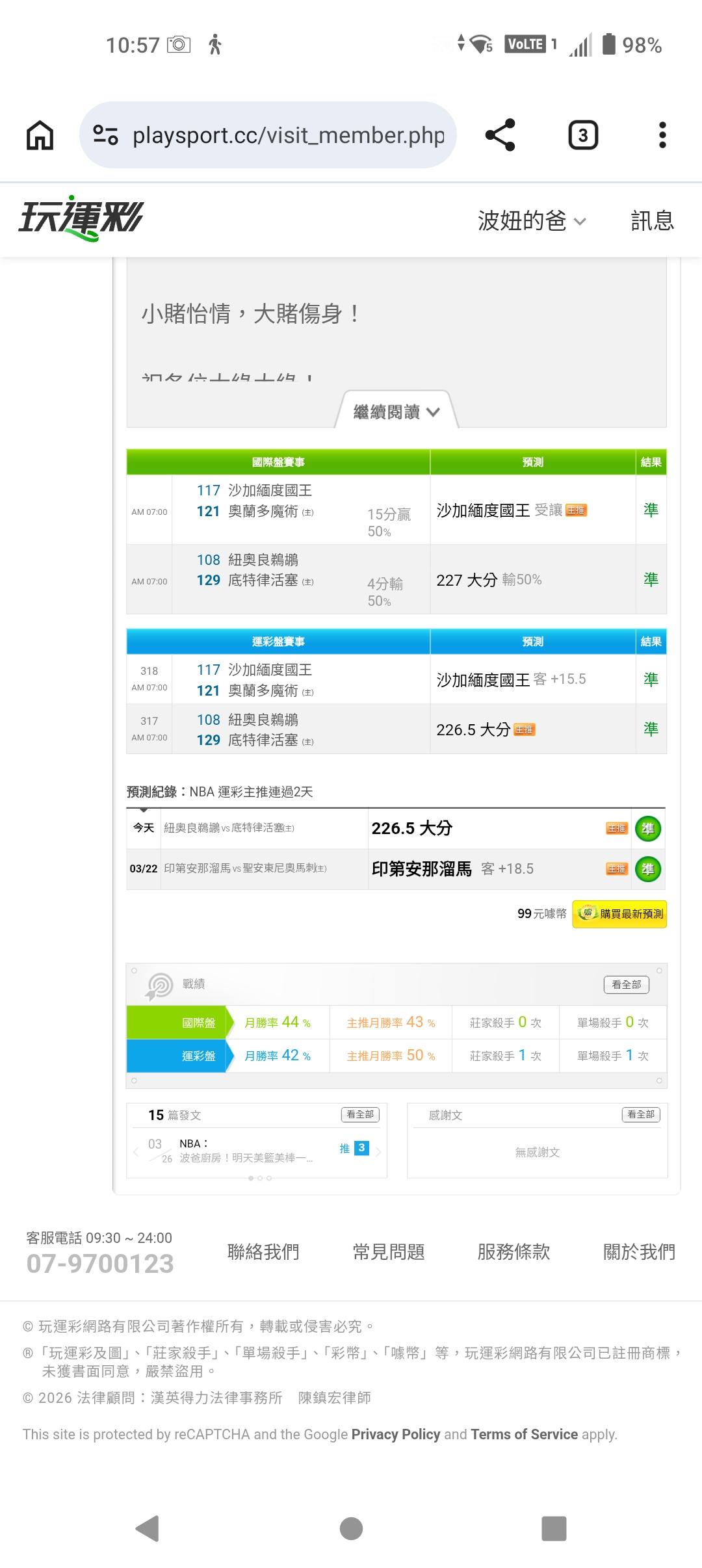702x1568 pixels.
Task: Open the 訊息 menu item
Action: click(x=652, y=221)
